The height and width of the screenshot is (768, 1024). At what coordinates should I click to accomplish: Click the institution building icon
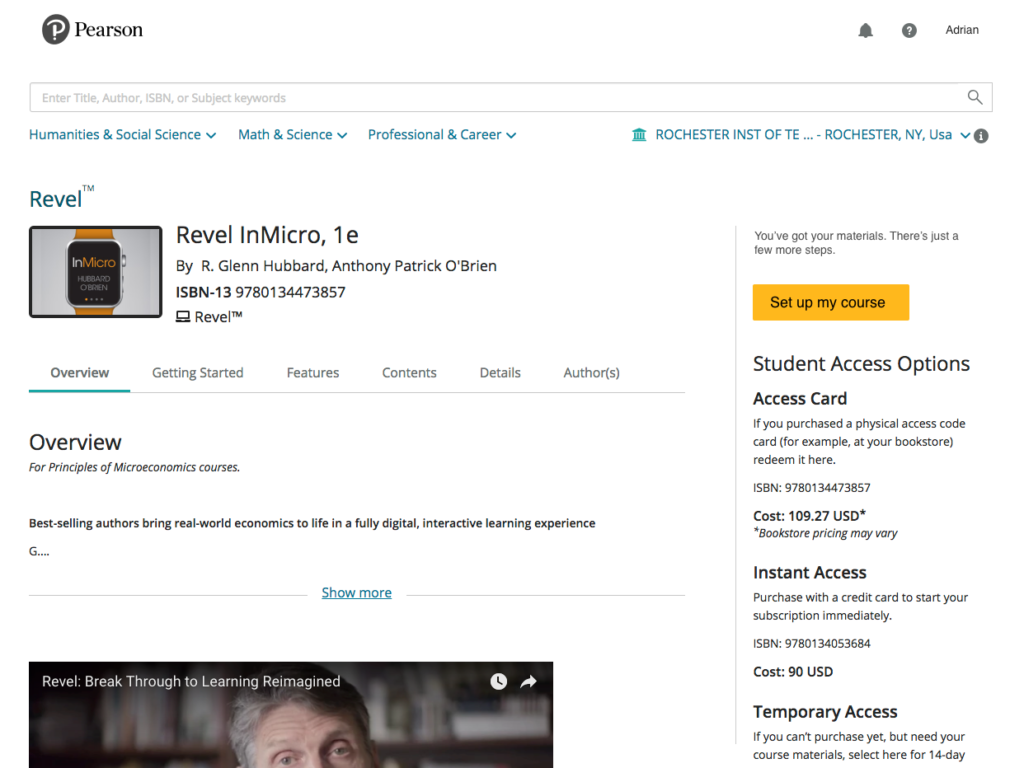click(639, 135)
